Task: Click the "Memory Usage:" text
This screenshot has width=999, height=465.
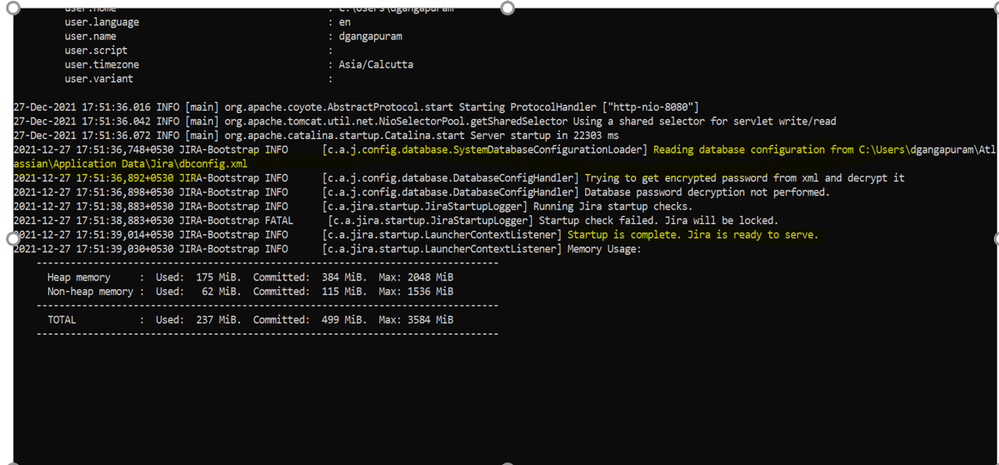Action: [605, 249]
